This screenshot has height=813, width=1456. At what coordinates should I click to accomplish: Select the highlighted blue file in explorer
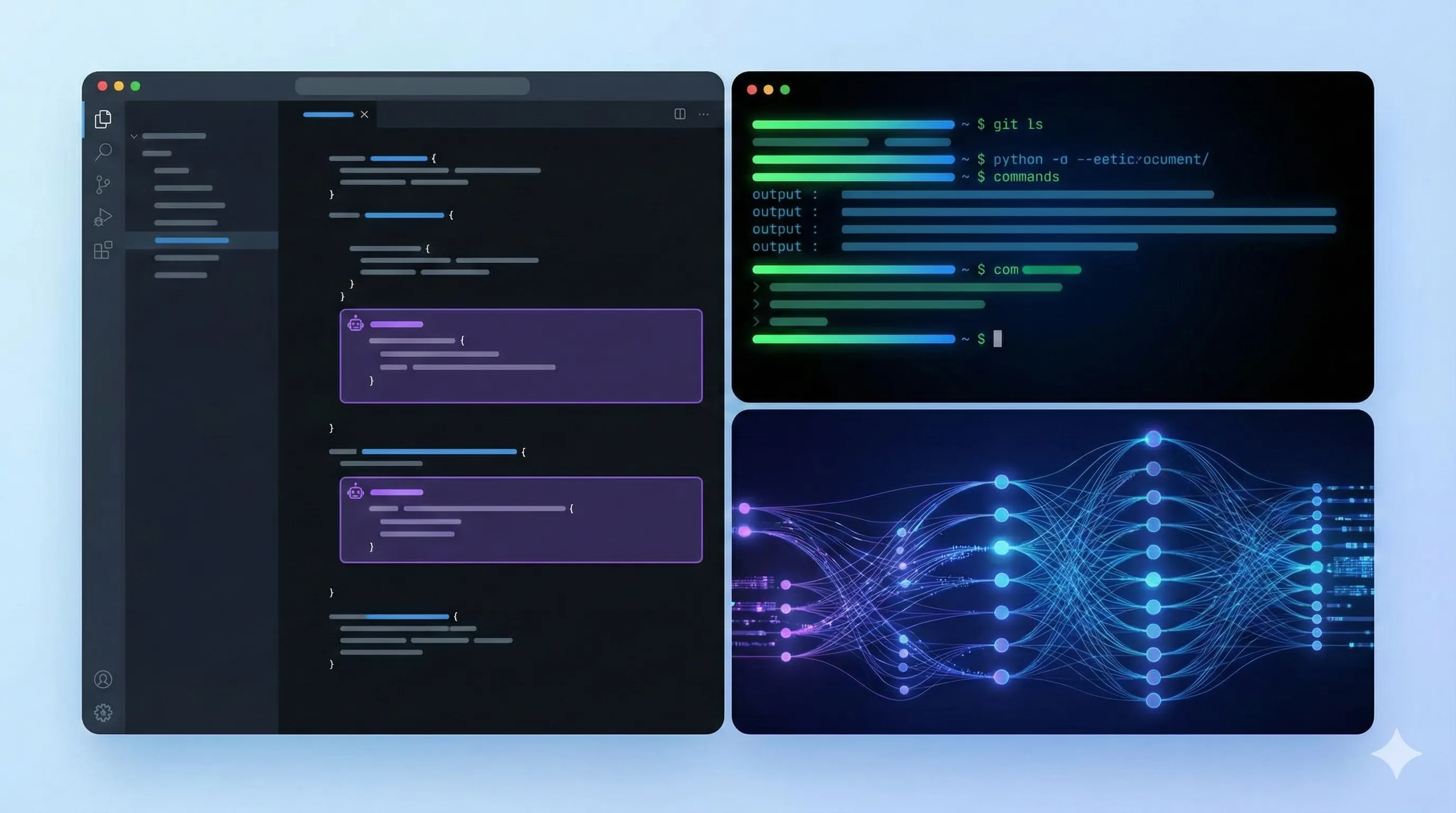pyautogui.click(x=192, y=240)
